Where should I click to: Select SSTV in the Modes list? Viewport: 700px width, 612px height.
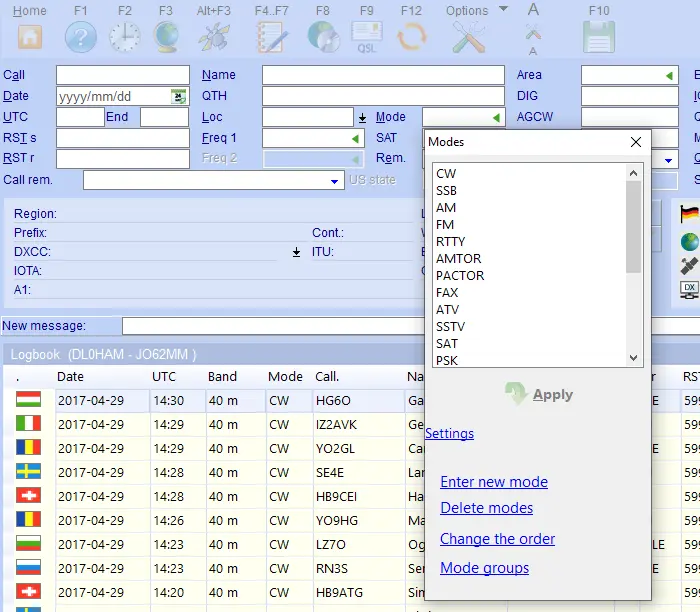(450, 326)
